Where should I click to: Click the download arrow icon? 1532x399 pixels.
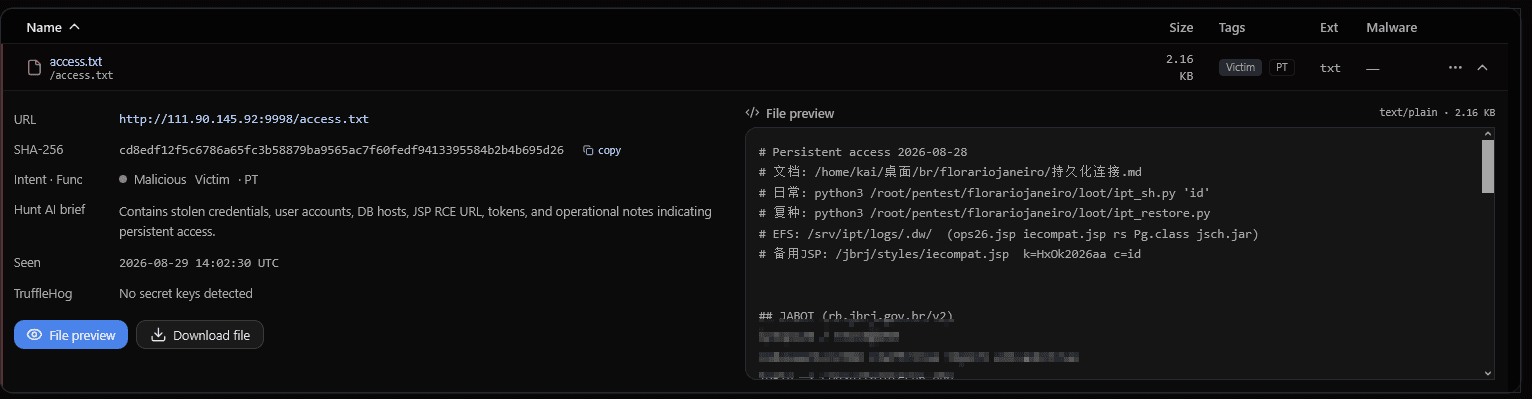(x=158, y=335)
